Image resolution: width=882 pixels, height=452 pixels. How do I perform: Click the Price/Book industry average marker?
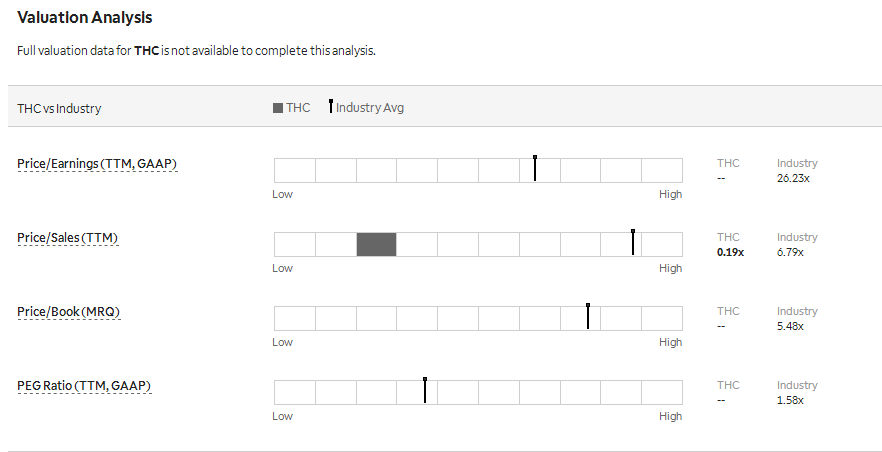[x=588, y=317]
